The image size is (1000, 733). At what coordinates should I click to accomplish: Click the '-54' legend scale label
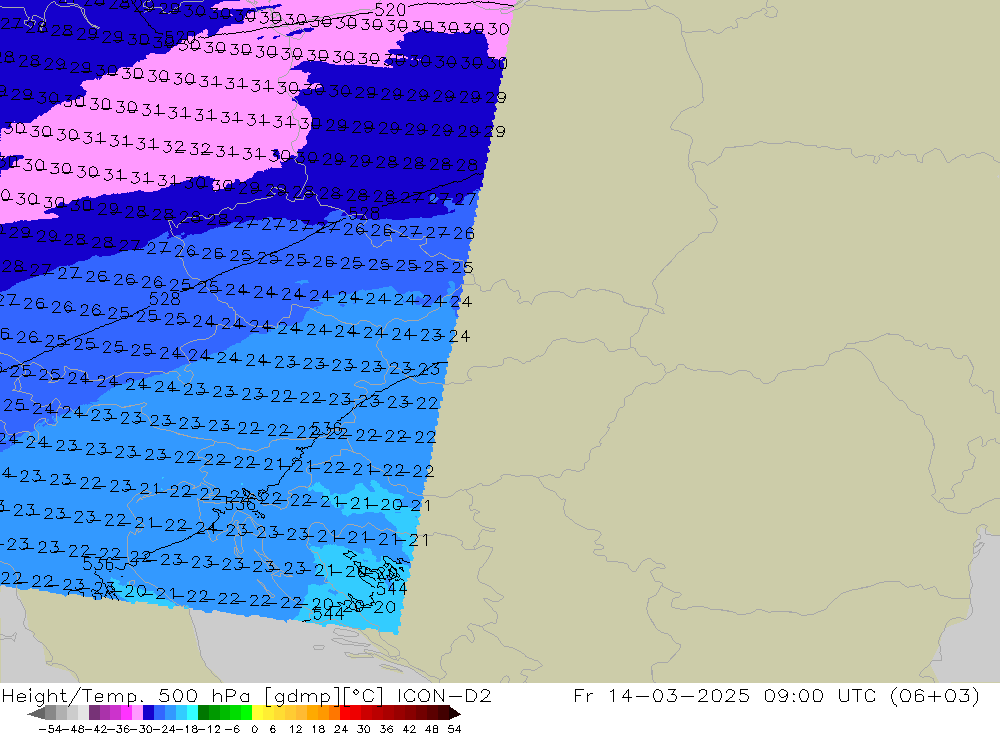[50, 729]
